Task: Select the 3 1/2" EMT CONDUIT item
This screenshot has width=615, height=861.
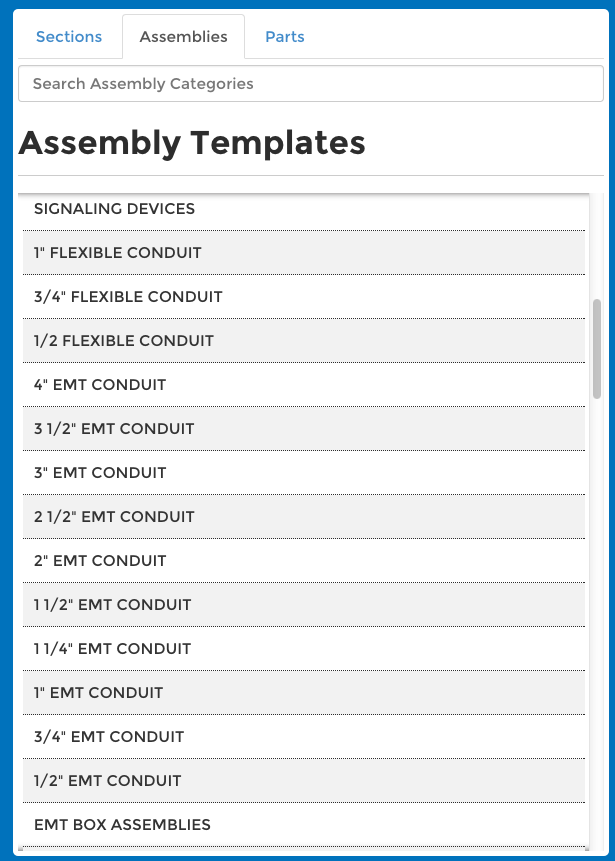Action: click(x=303, y=429)
